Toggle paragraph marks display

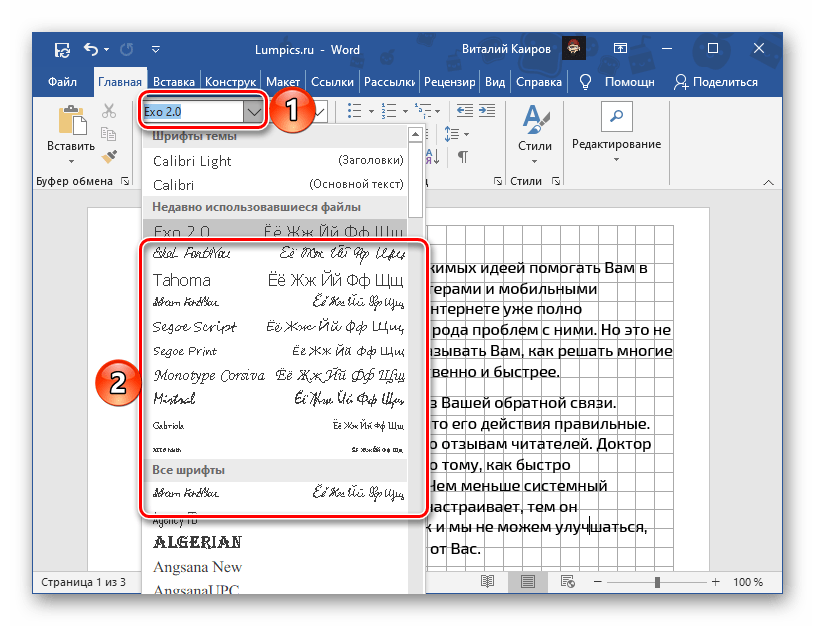(x=463, y=158)
